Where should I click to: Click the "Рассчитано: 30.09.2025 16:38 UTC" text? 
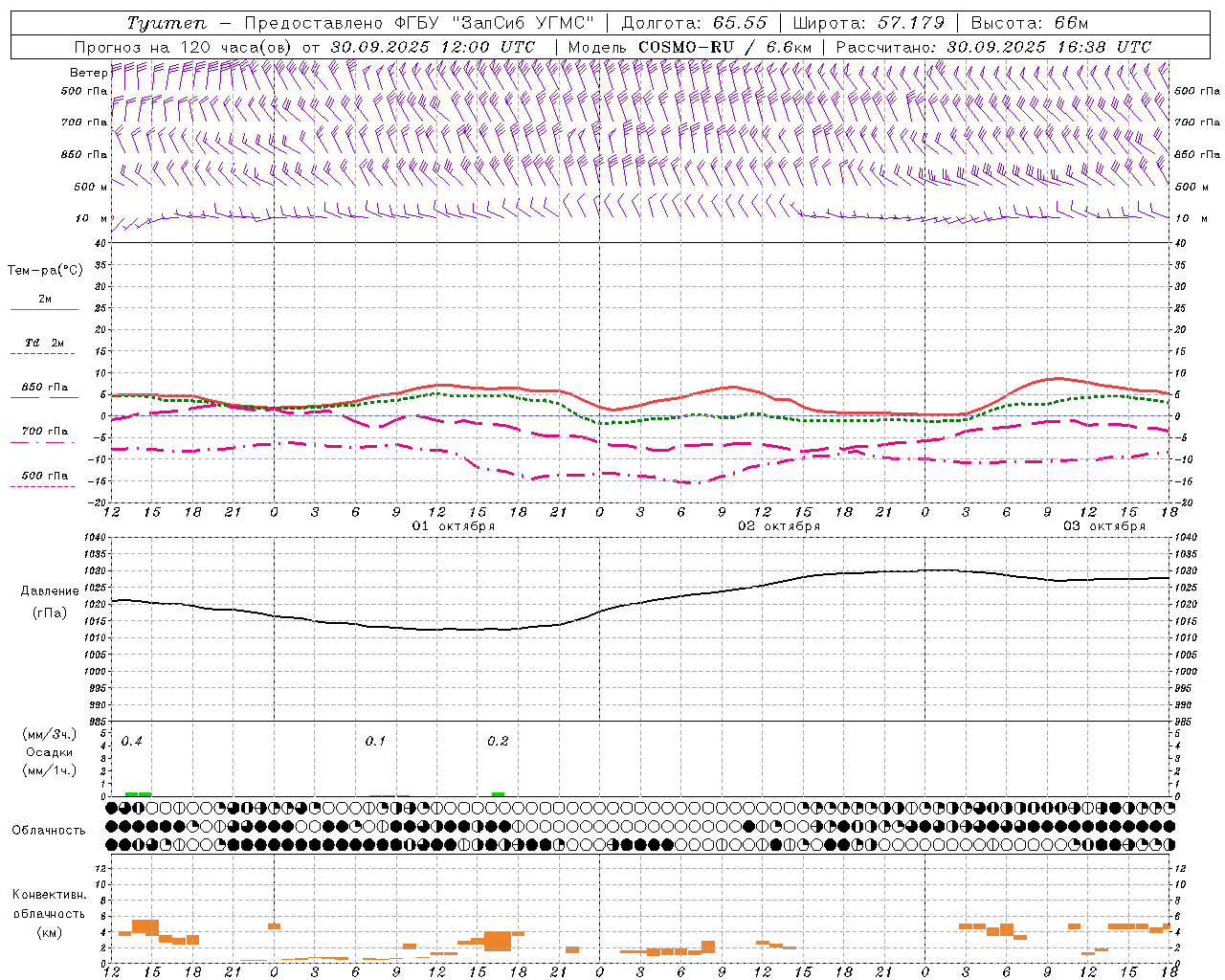(x=993, y=47)
